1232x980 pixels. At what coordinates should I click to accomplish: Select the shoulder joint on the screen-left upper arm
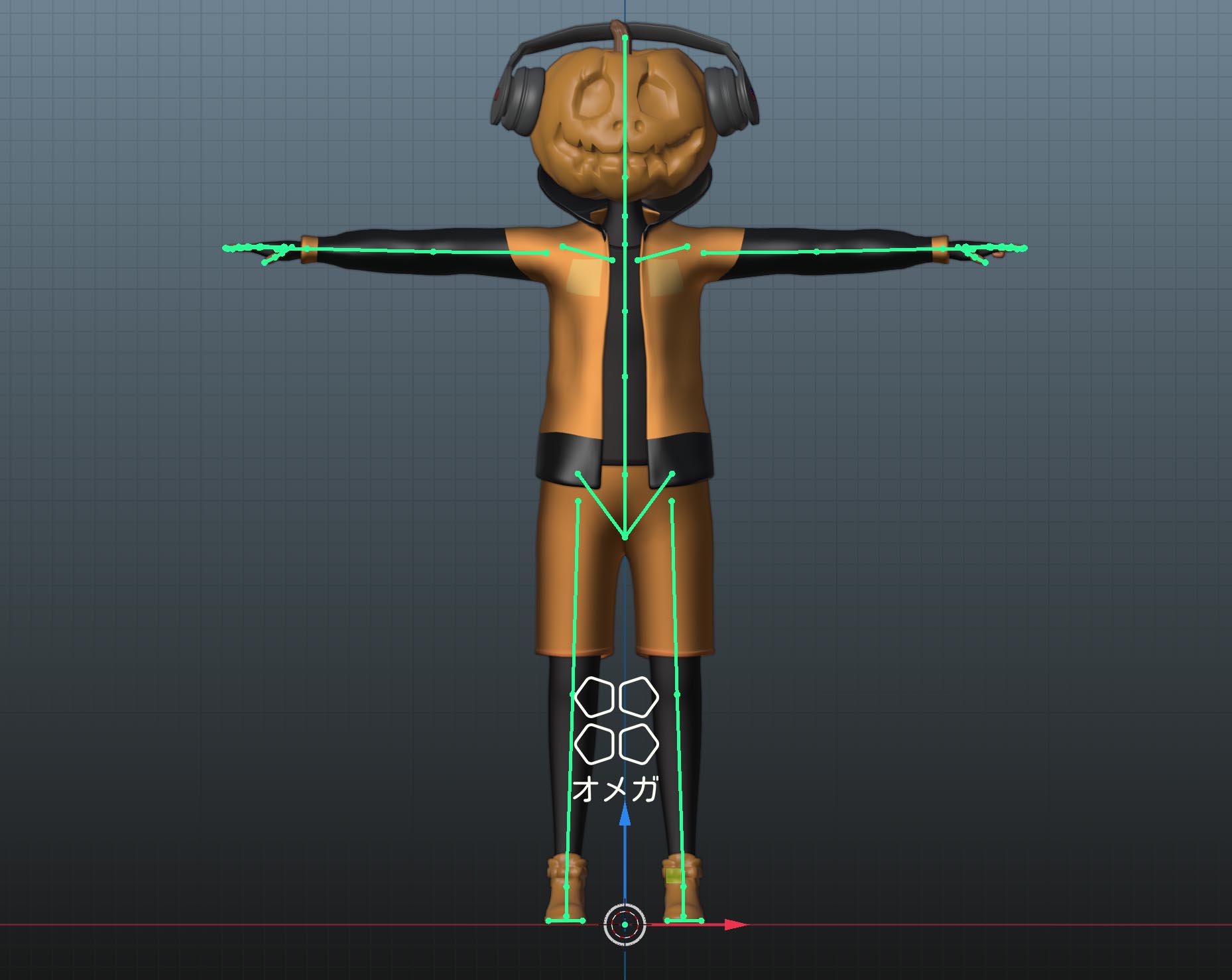[546, 253]
